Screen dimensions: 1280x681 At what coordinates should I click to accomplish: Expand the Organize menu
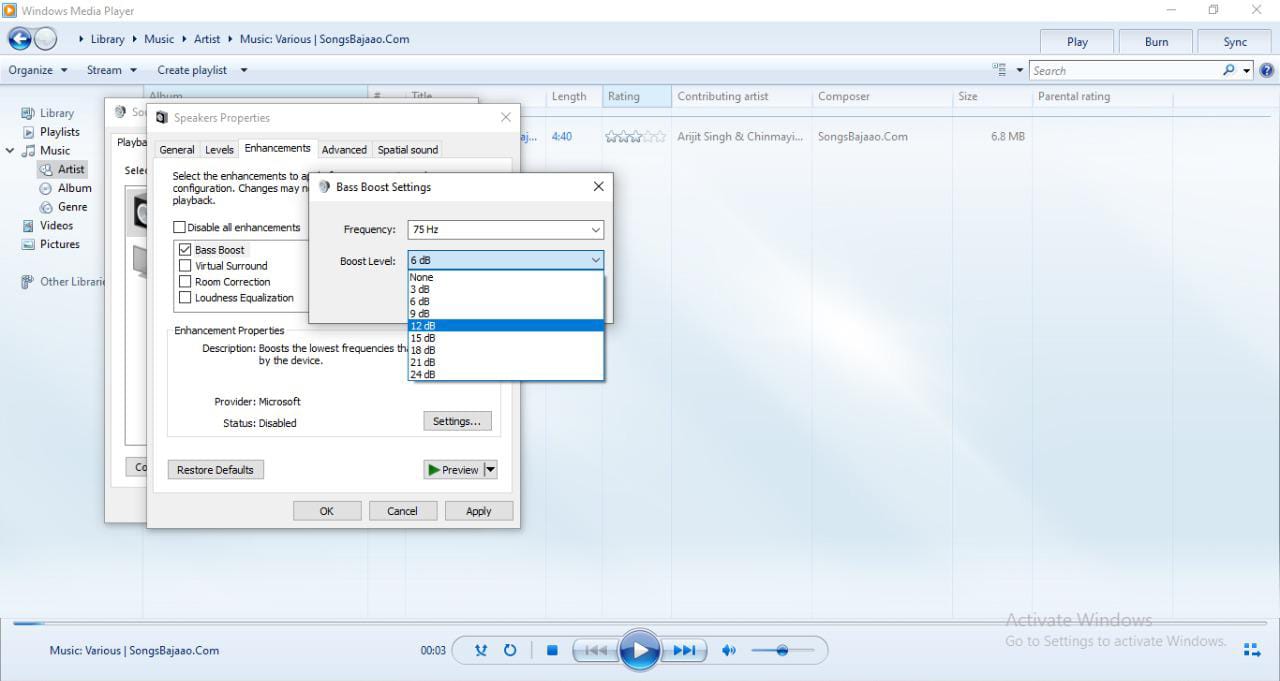(x=38, y=70)
